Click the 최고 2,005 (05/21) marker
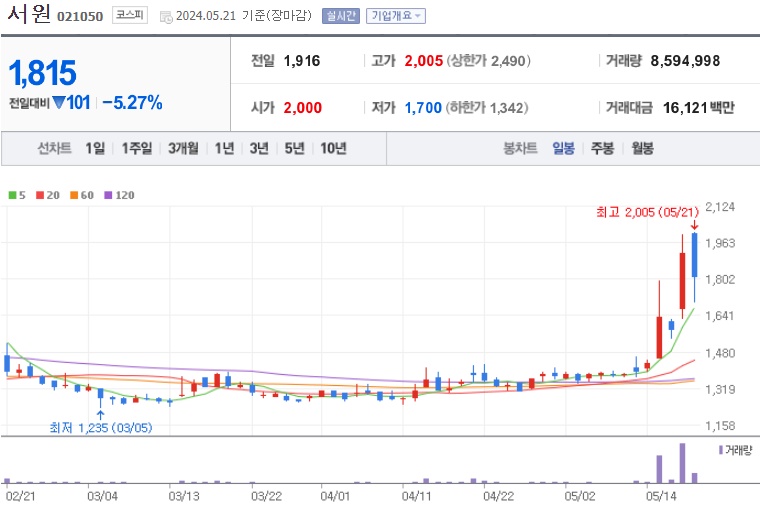 coord(648,212)
